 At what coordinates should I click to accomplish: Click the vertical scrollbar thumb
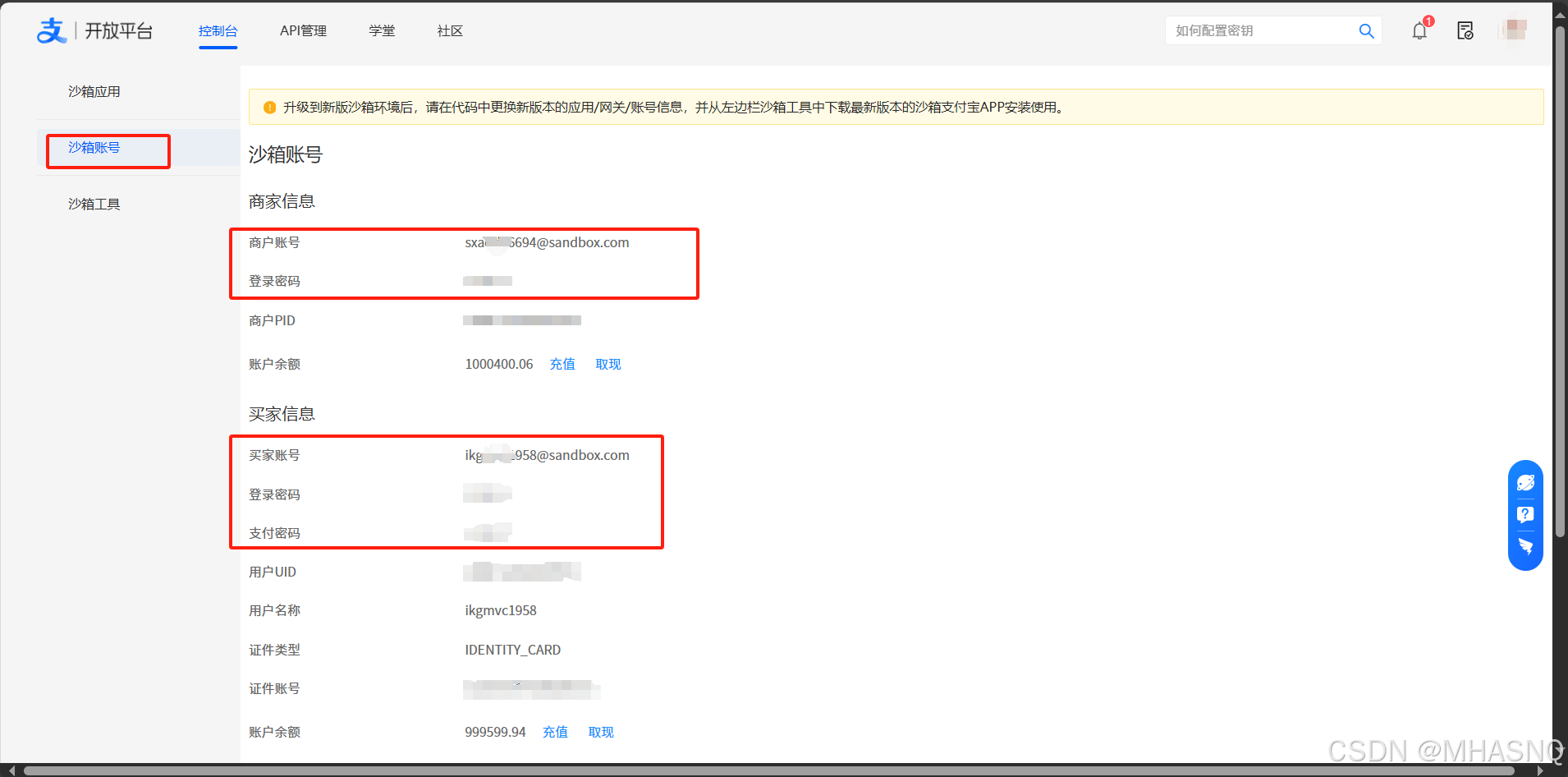click(1560, 282)
